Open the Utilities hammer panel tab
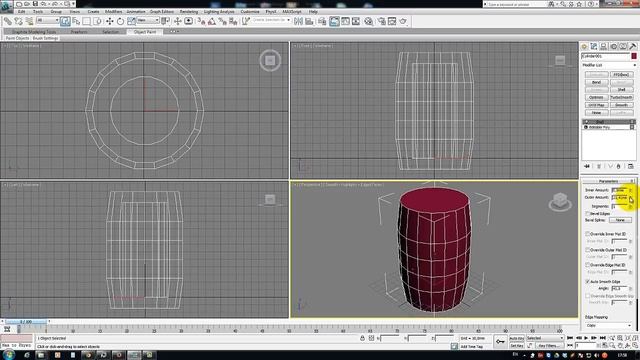Viewport: 640px width, 360px height. pos(633,47)
